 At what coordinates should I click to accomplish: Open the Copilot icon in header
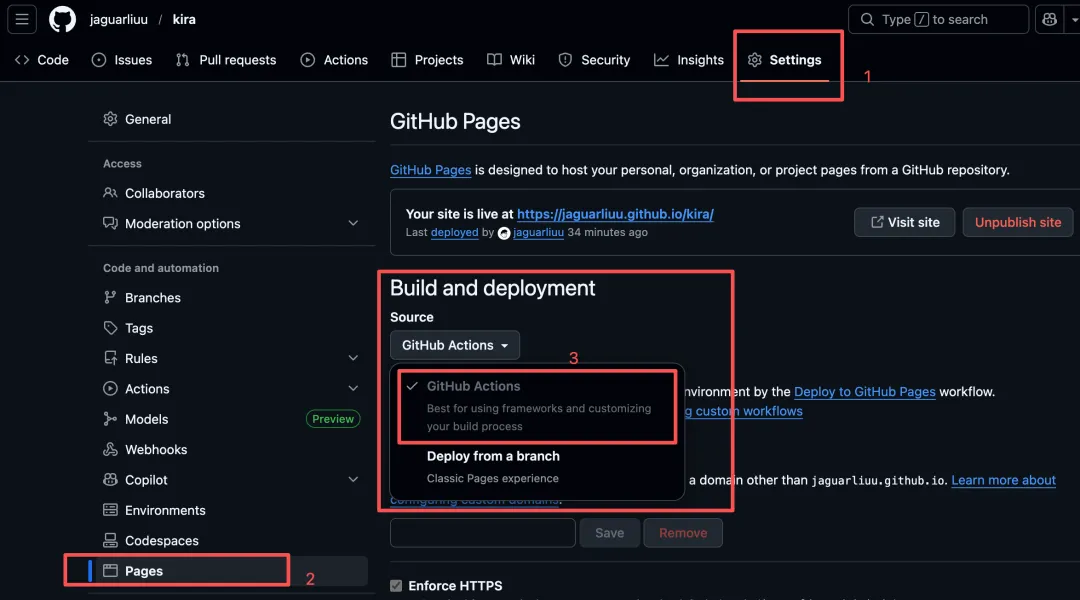[x=1049, y=19]
